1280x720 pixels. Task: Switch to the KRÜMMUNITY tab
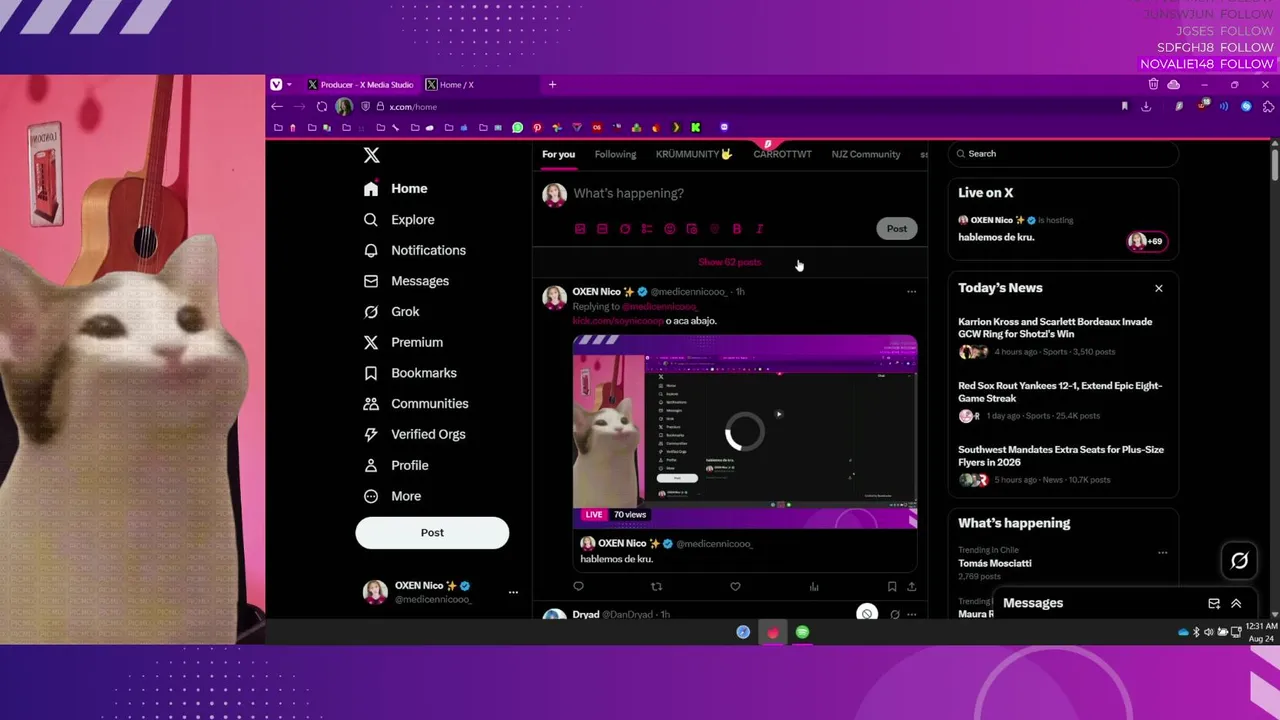coord(694,154)
